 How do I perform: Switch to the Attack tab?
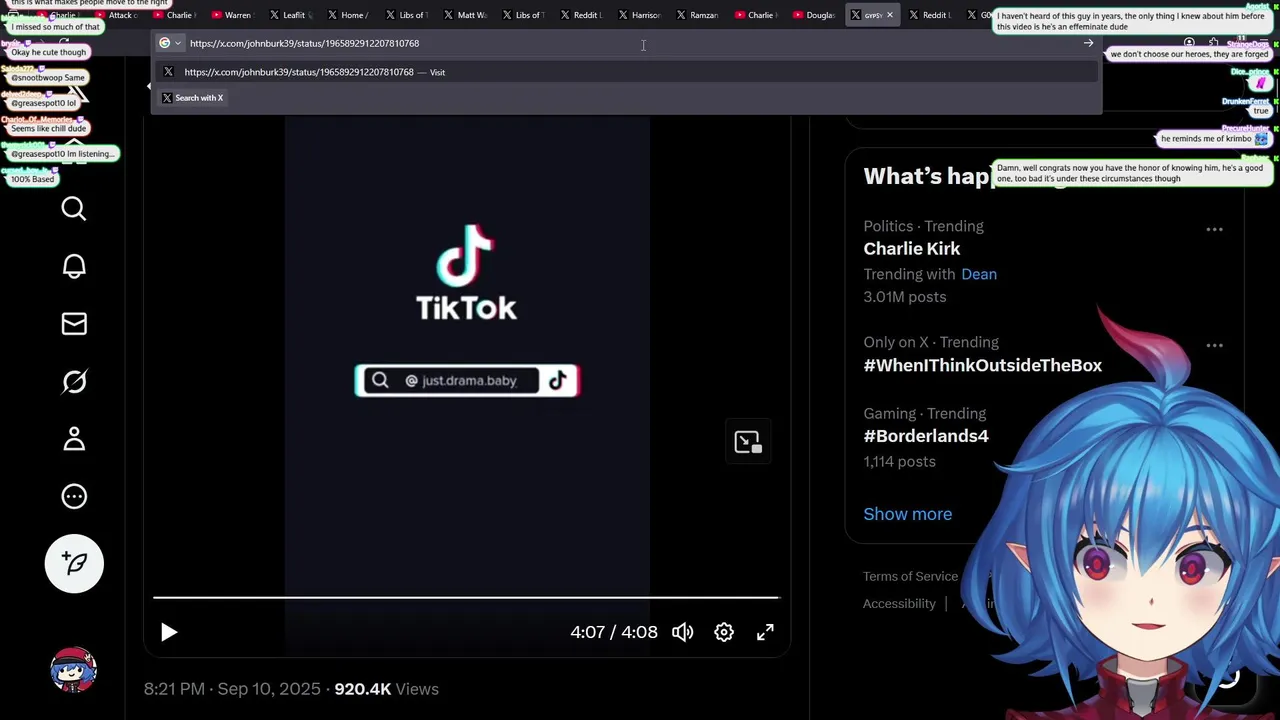point(116,15)
